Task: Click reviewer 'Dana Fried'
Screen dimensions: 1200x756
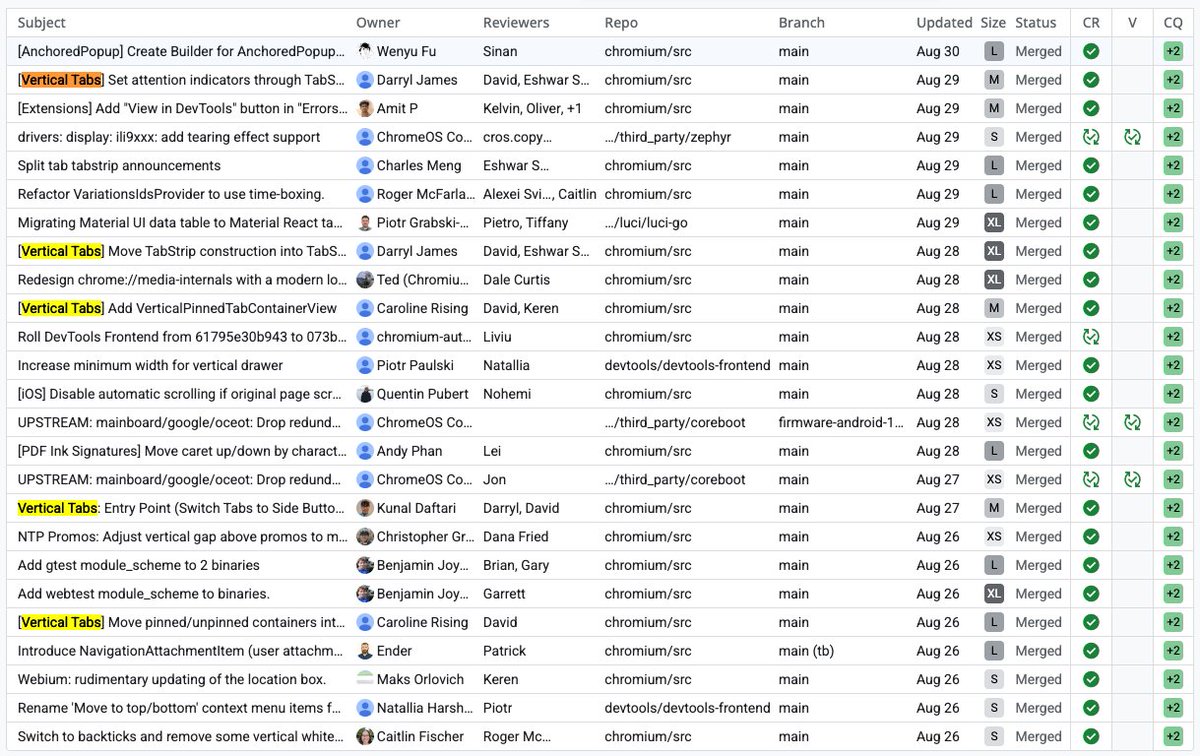Action: (x=516, y=536)
